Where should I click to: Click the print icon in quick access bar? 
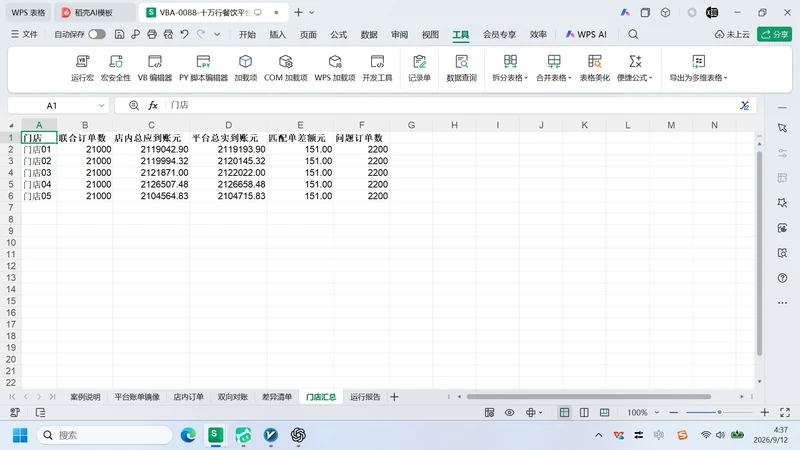point(152,34)
